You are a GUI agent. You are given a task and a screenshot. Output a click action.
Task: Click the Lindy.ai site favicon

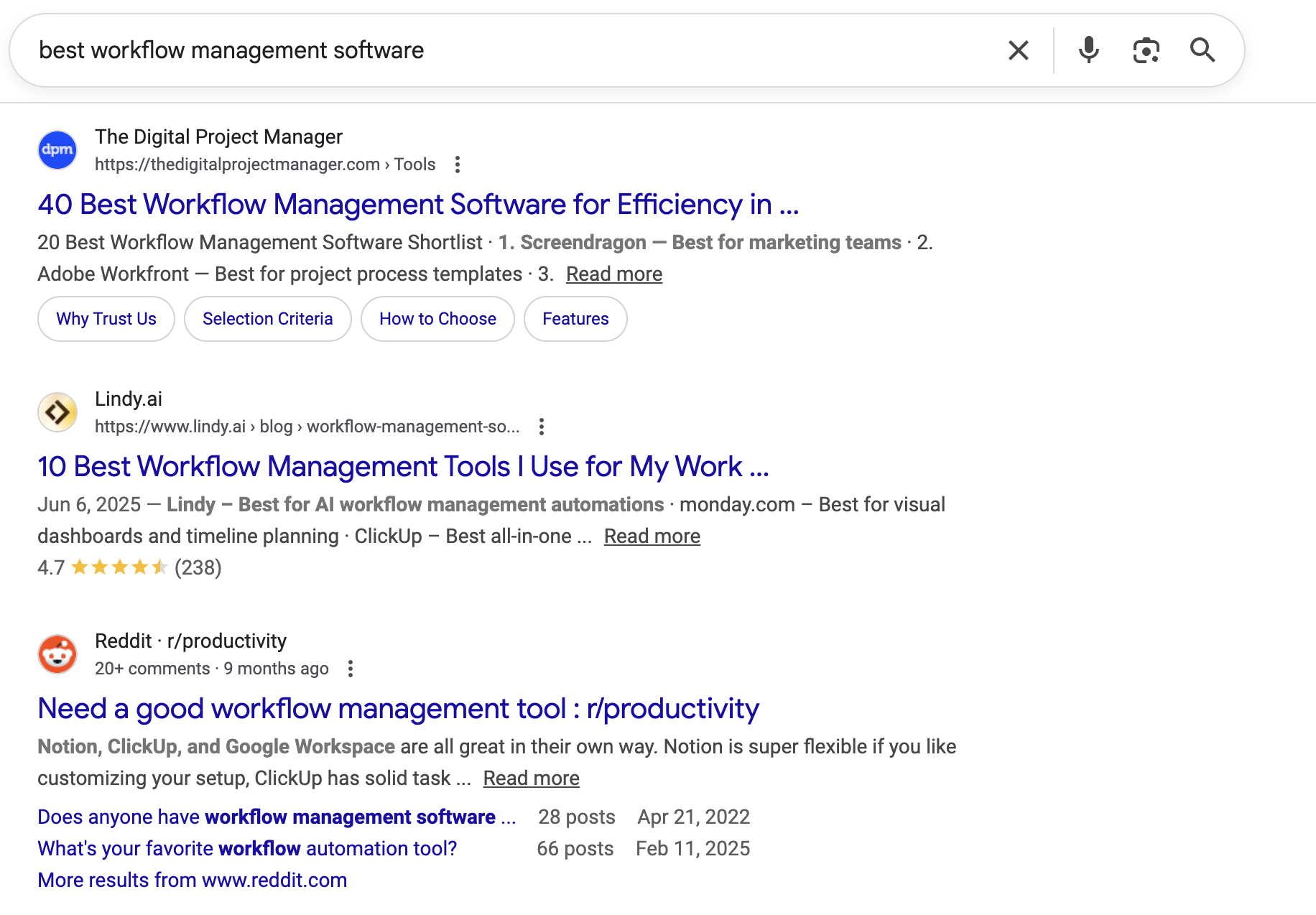(x=57, y=412)
